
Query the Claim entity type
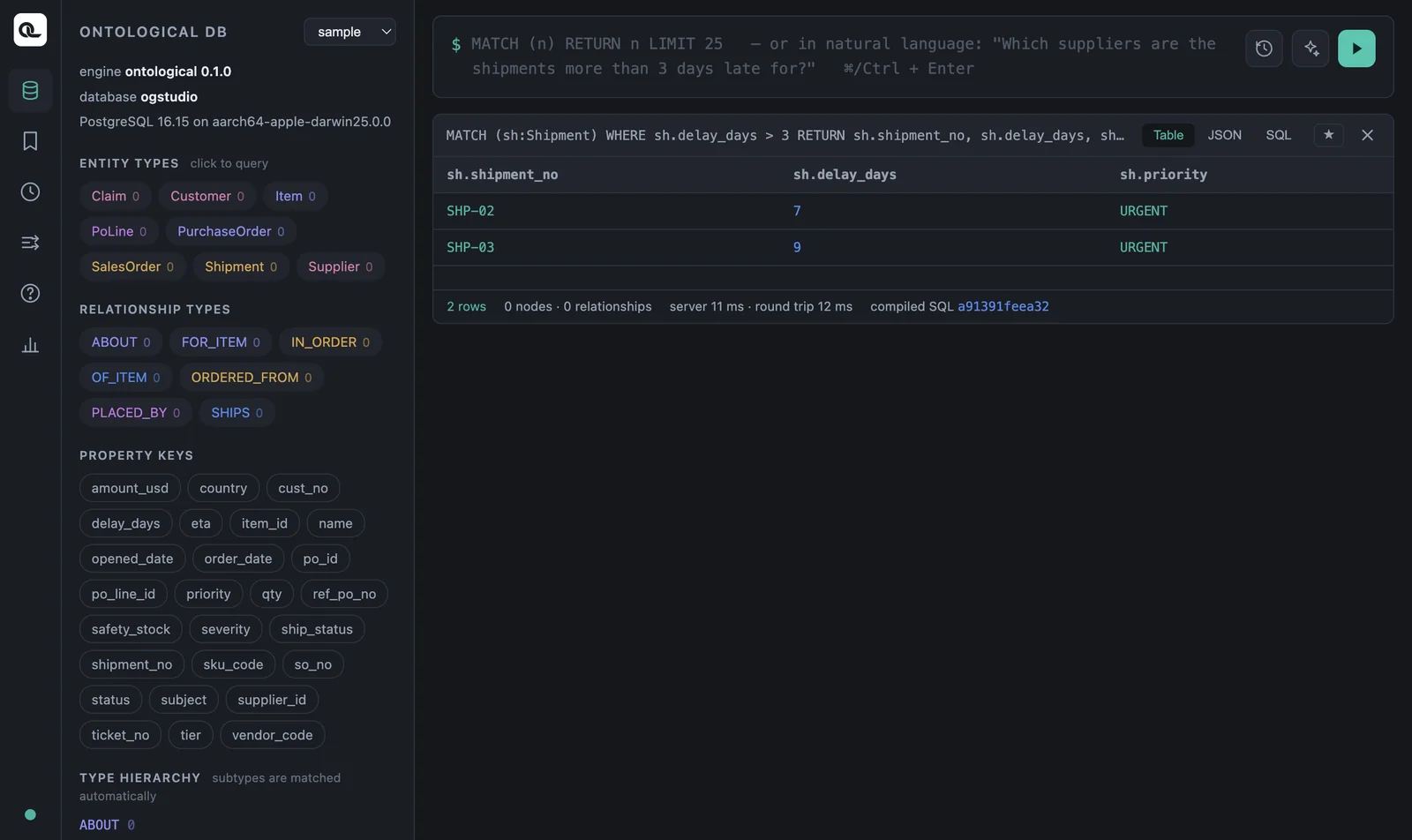[116, 196]
